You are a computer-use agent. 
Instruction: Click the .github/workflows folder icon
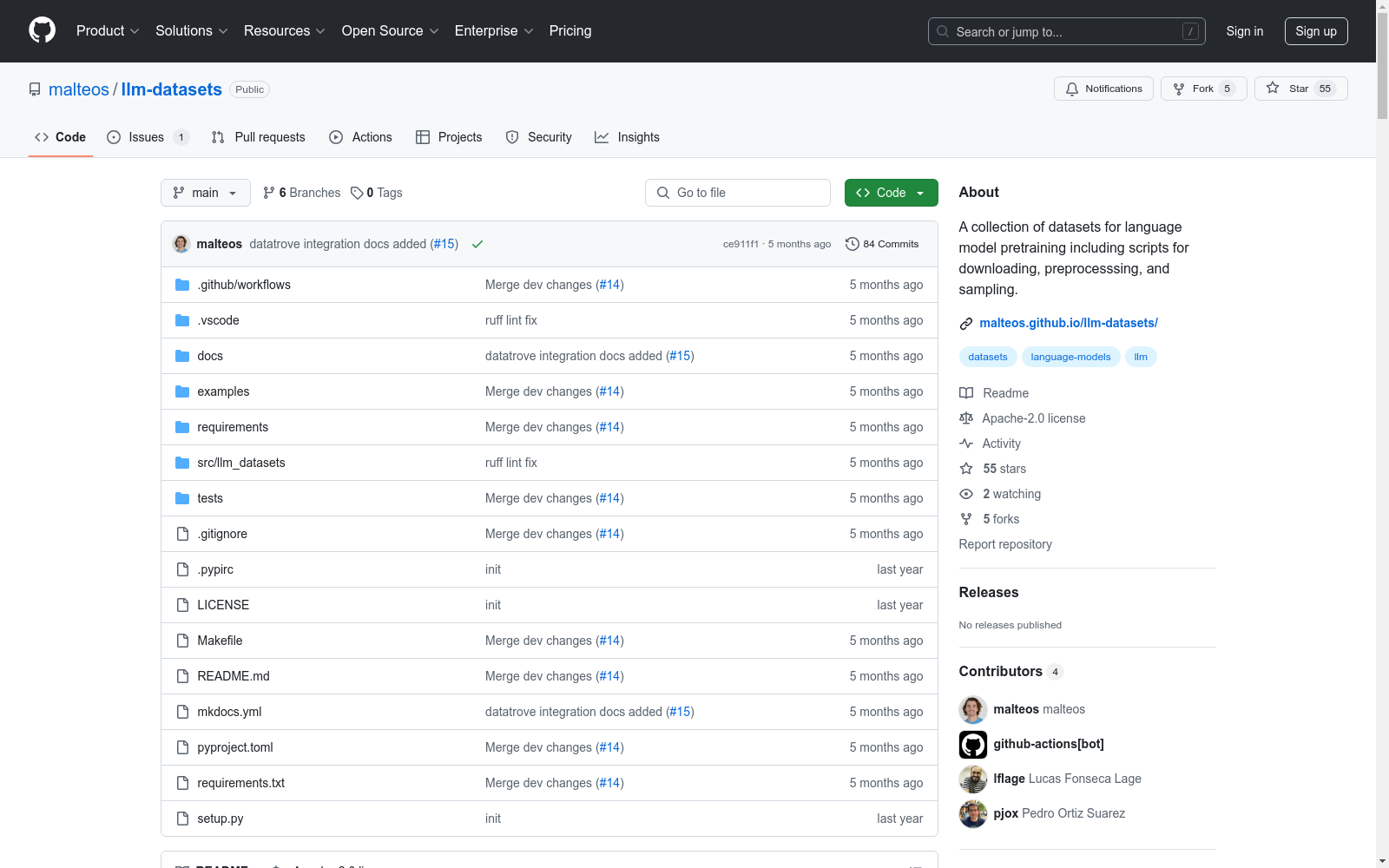click(x=182, y=285)
